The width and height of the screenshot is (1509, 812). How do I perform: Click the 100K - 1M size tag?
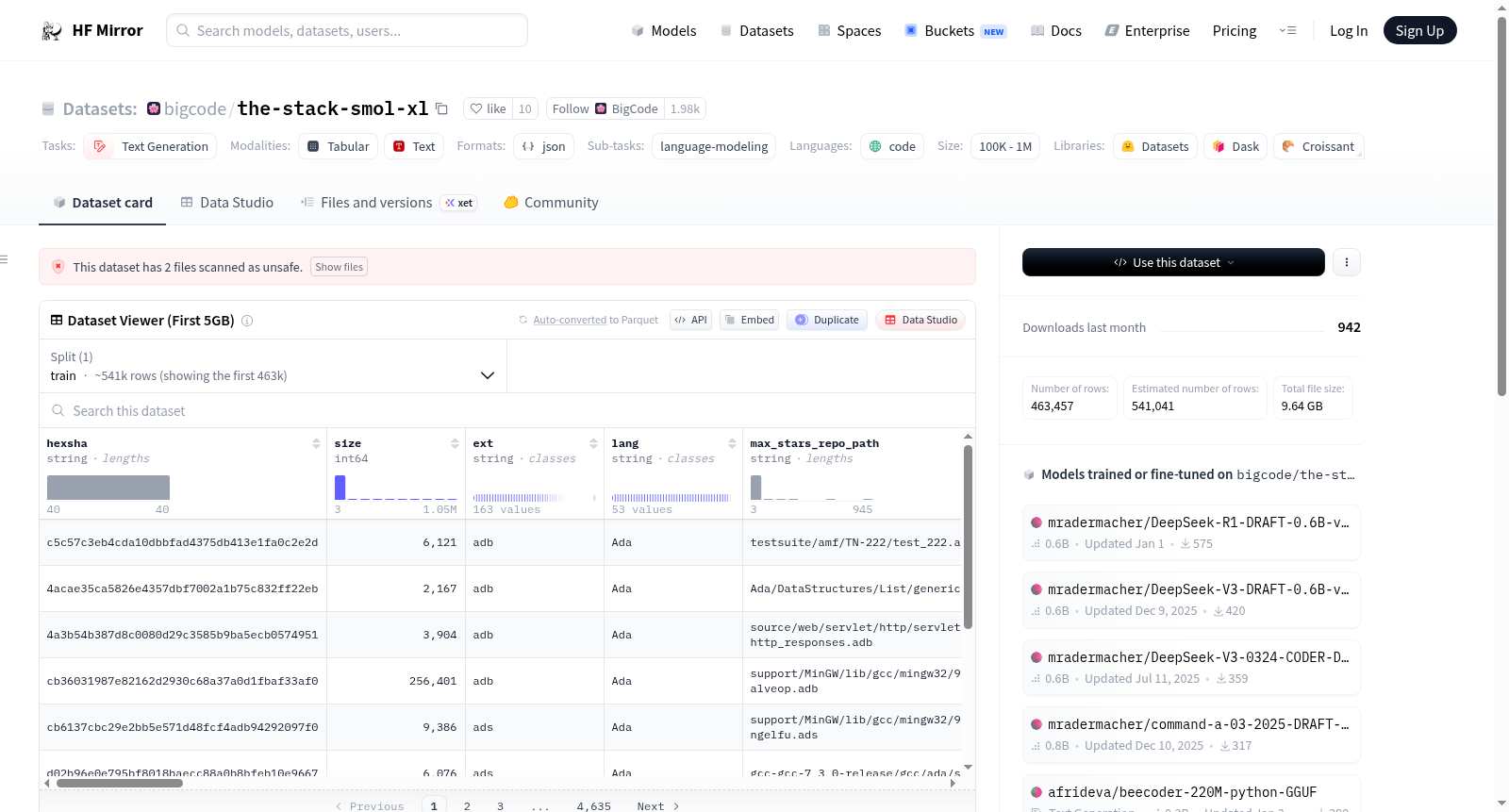tap(1005, 146)
